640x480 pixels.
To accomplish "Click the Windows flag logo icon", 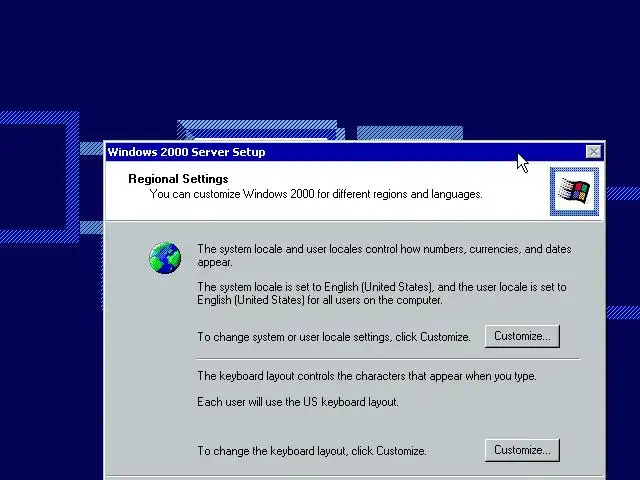I will (x=574, y=191).
